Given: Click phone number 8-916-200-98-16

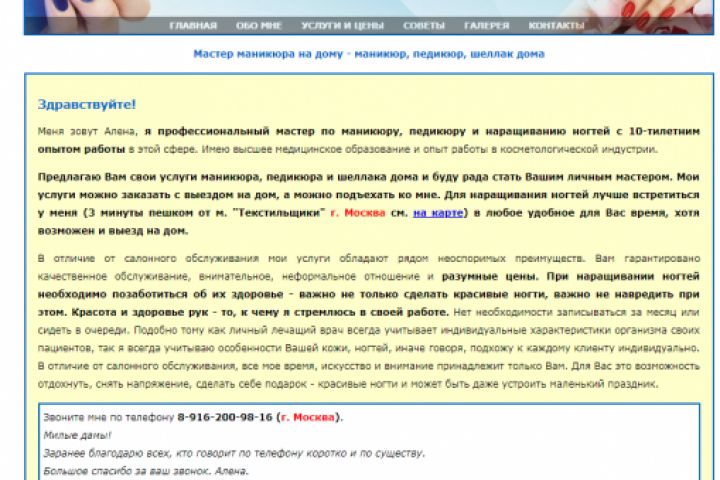Looking at the screenshot, I should 225,417.
